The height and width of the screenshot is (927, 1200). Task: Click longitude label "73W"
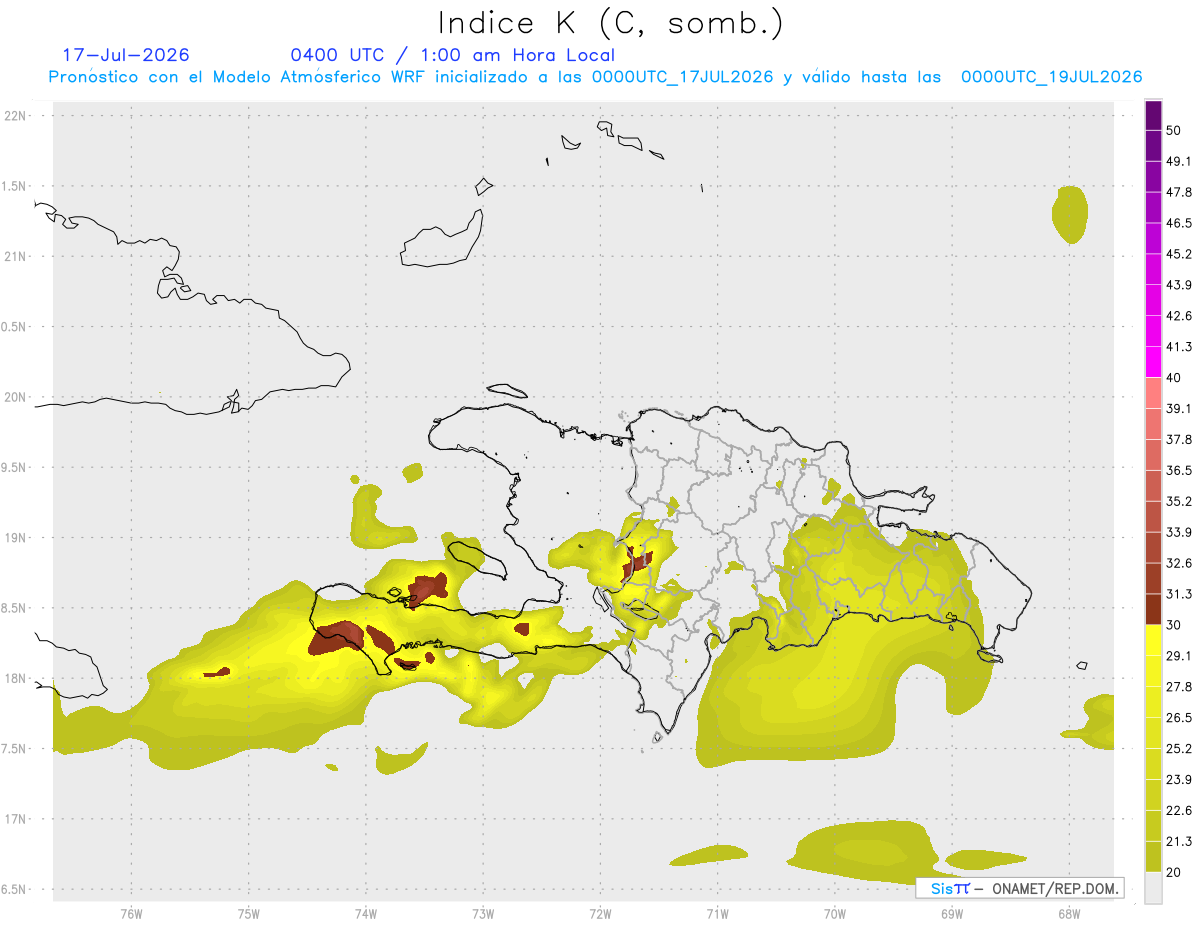pyautogui.click(x=483, y=913)
